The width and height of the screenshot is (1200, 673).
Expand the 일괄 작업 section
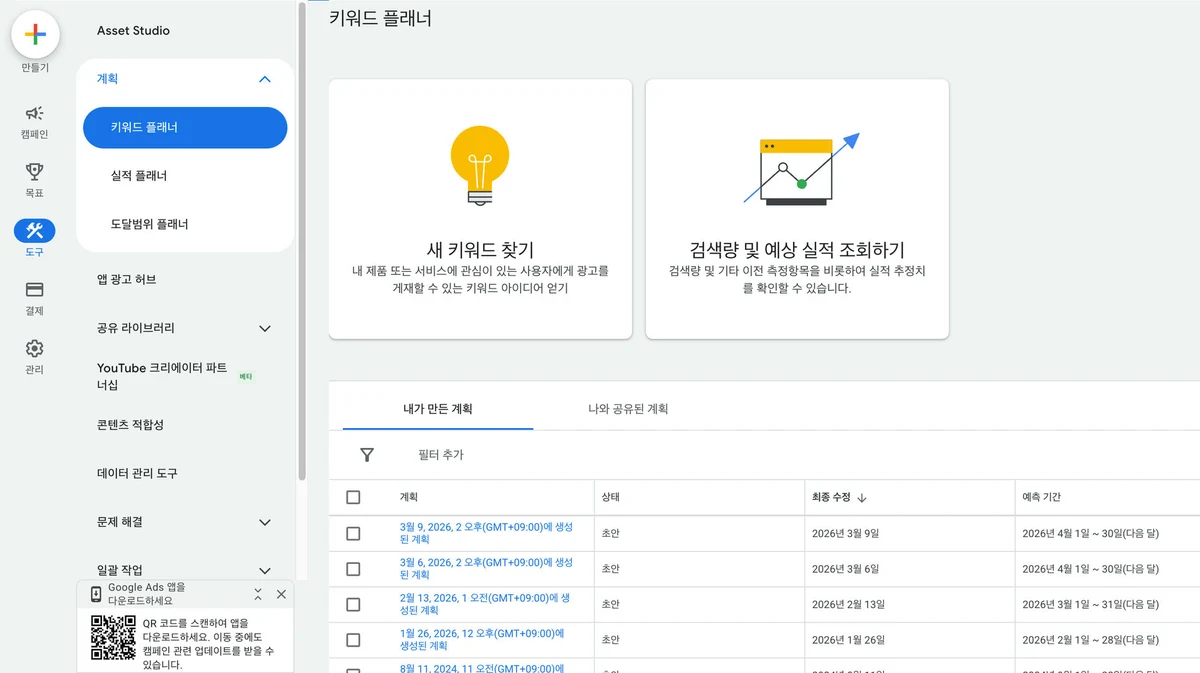tap(264, 570)
